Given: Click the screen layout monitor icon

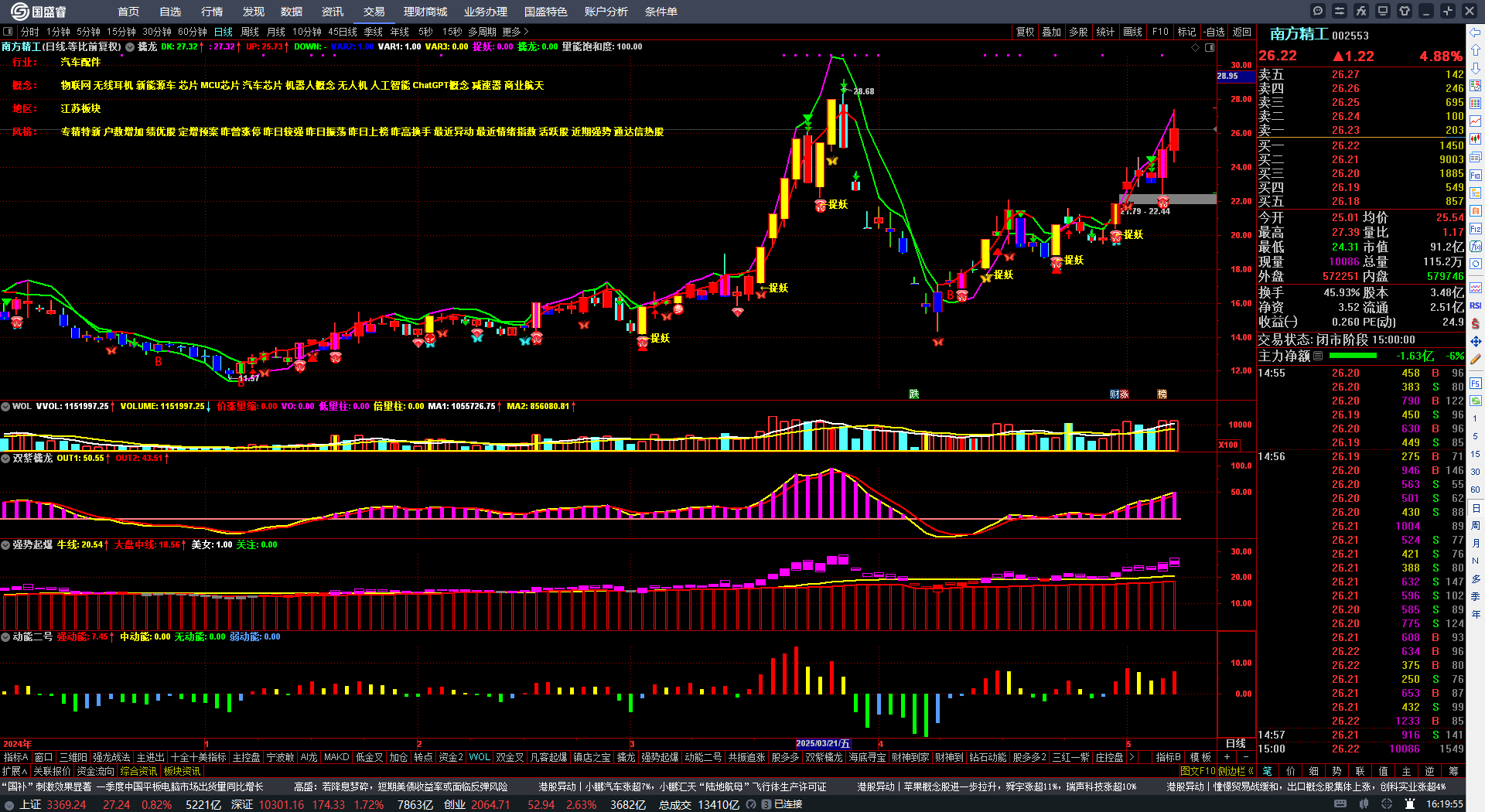Looking at the screenshot, I should (x=1383, y=11).
